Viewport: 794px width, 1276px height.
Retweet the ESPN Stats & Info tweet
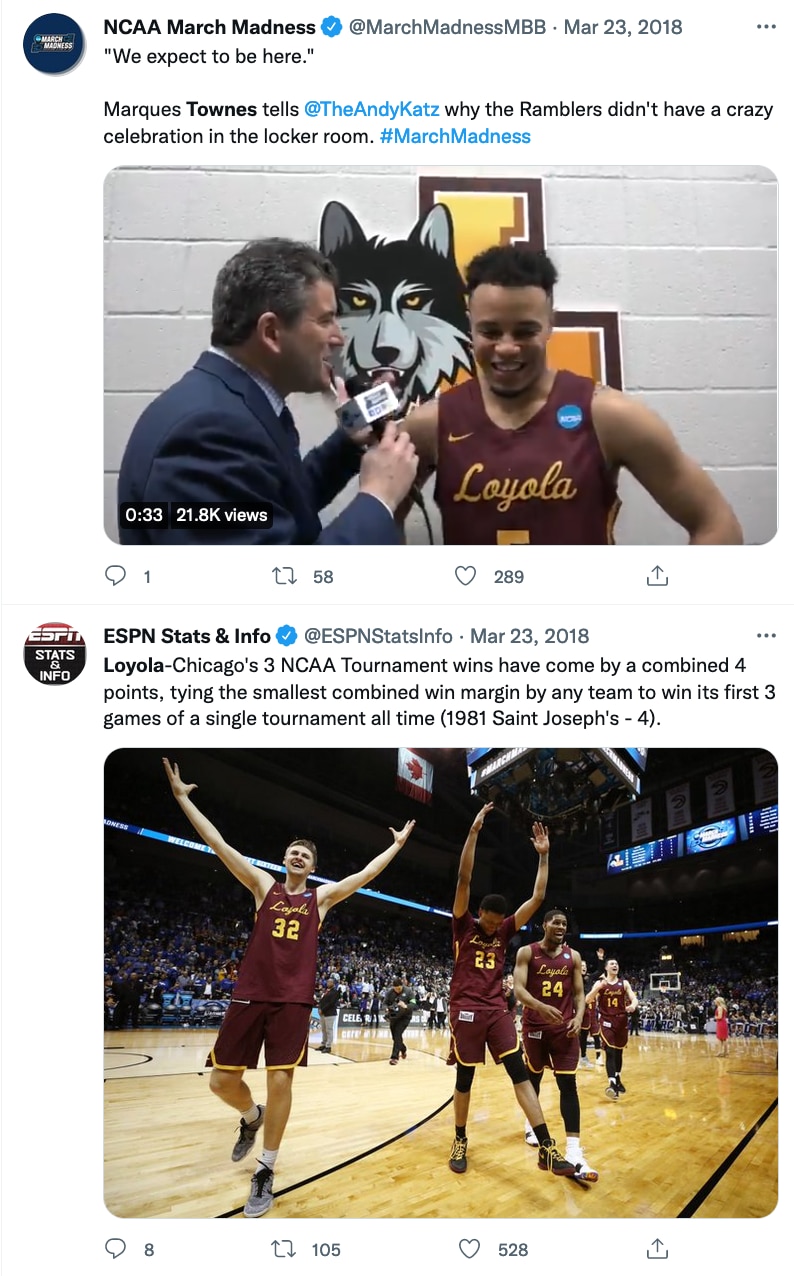click(x=285, y=1249)
